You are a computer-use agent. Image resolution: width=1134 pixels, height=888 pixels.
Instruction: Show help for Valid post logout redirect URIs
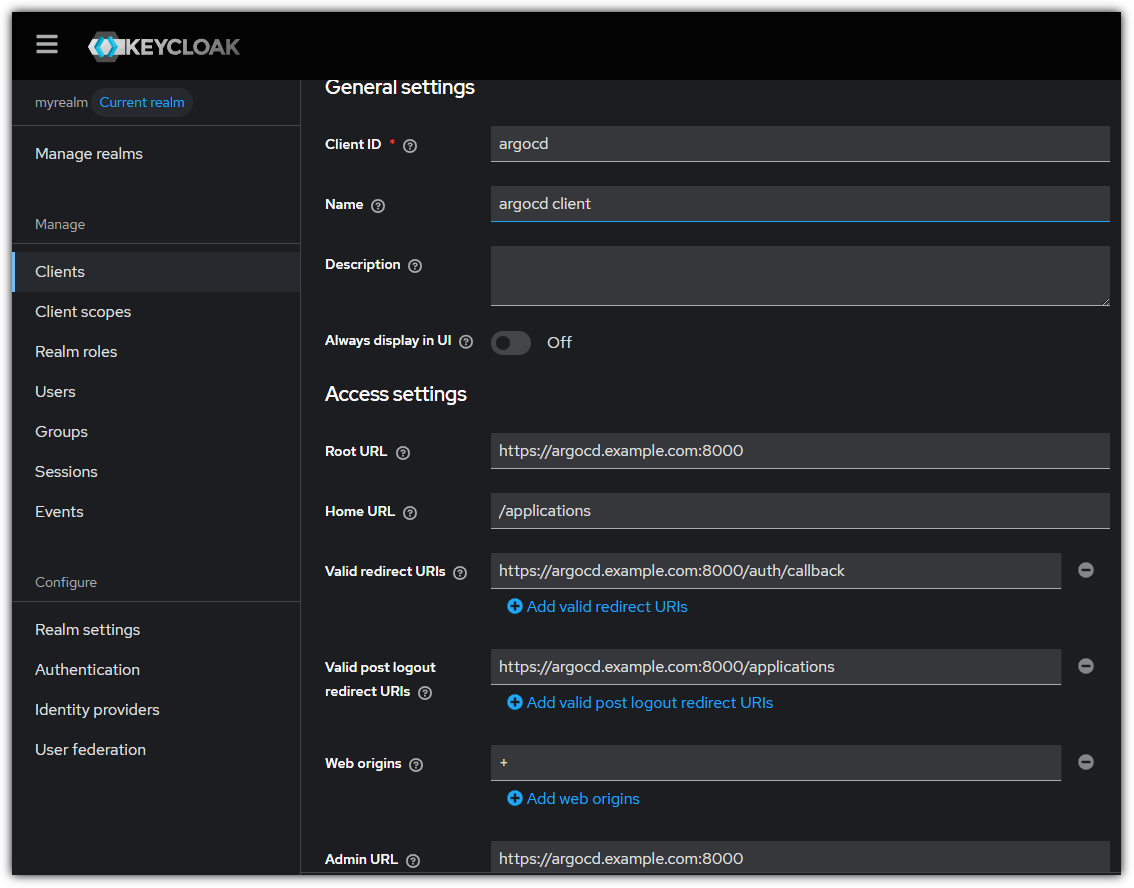(x=425, y=693)
